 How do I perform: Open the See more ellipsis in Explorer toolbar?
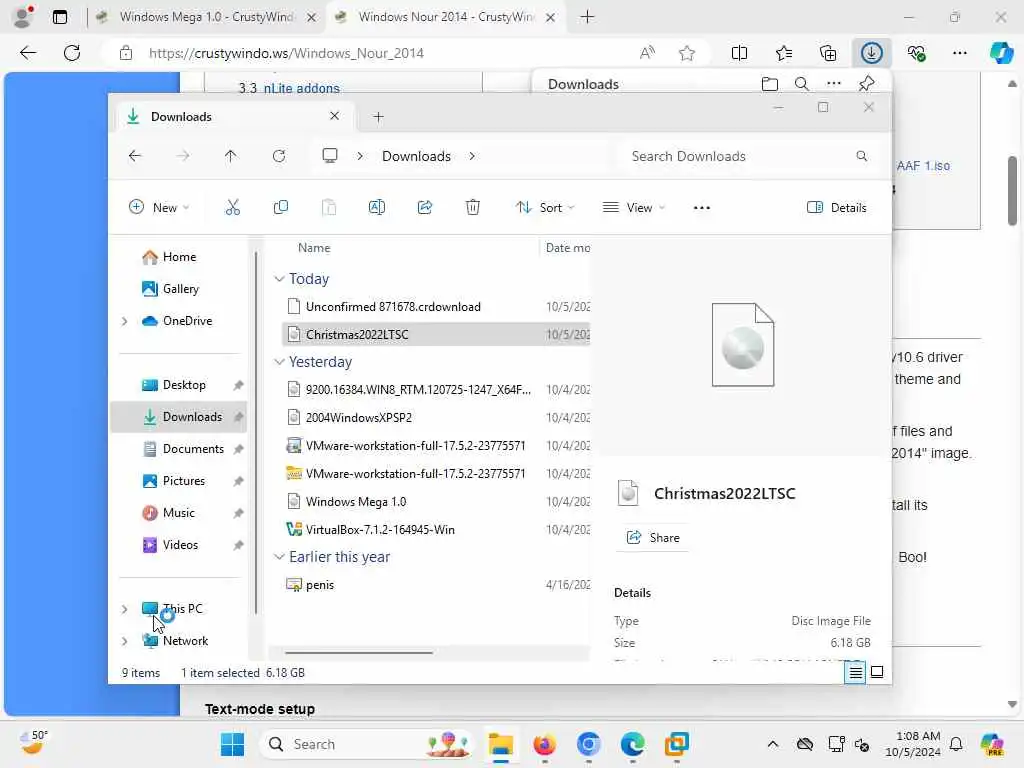coord(701,208)
